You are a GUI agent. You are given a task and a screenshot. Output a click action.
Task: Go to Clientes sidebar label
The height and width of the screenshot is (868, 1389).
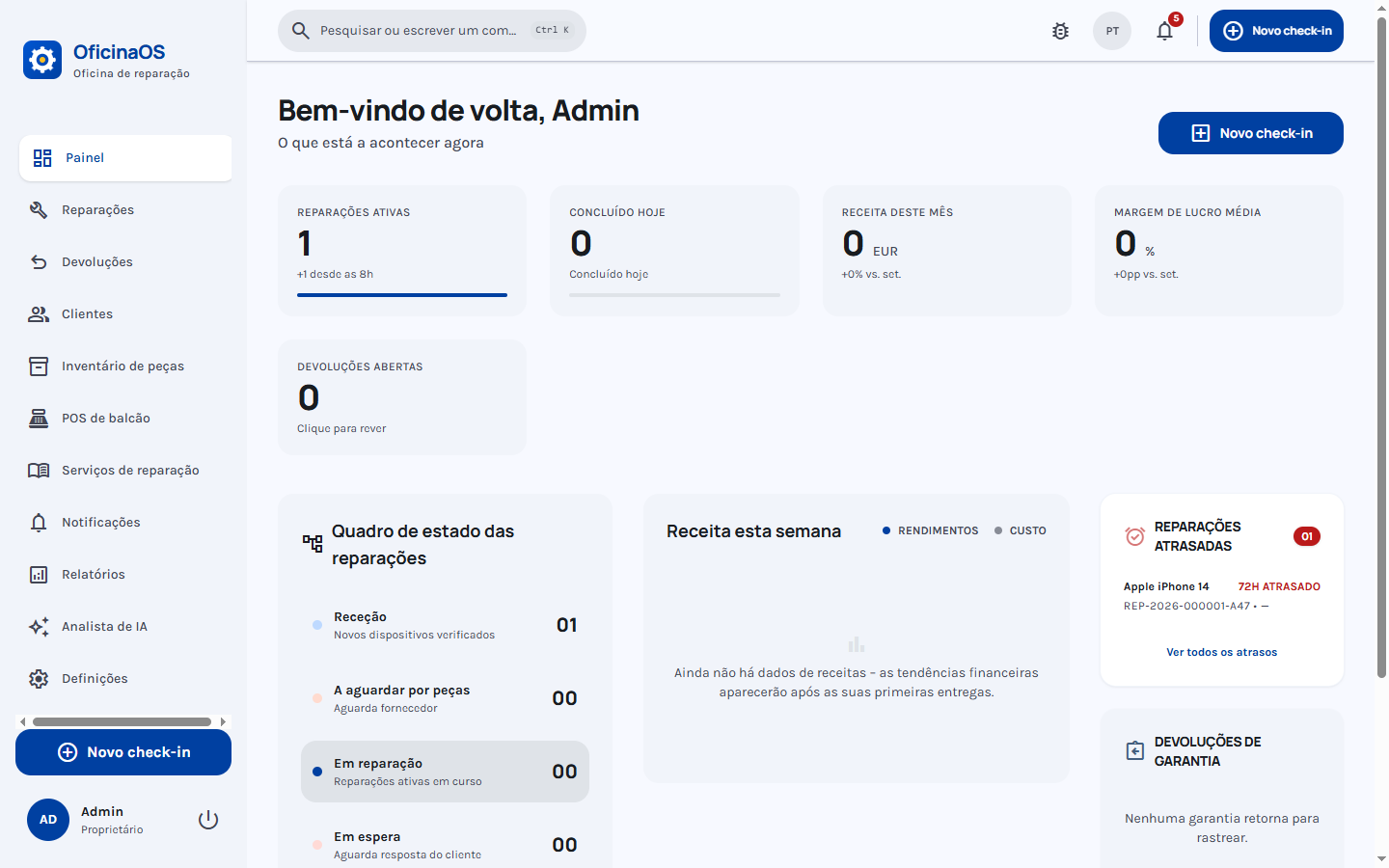(x=87, y=314)
